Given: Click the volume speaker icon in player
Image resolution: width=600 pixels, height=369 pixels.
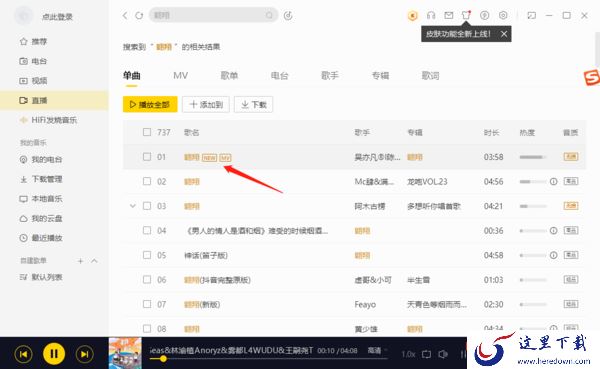Looking at the screenshot, I should 443,354.
